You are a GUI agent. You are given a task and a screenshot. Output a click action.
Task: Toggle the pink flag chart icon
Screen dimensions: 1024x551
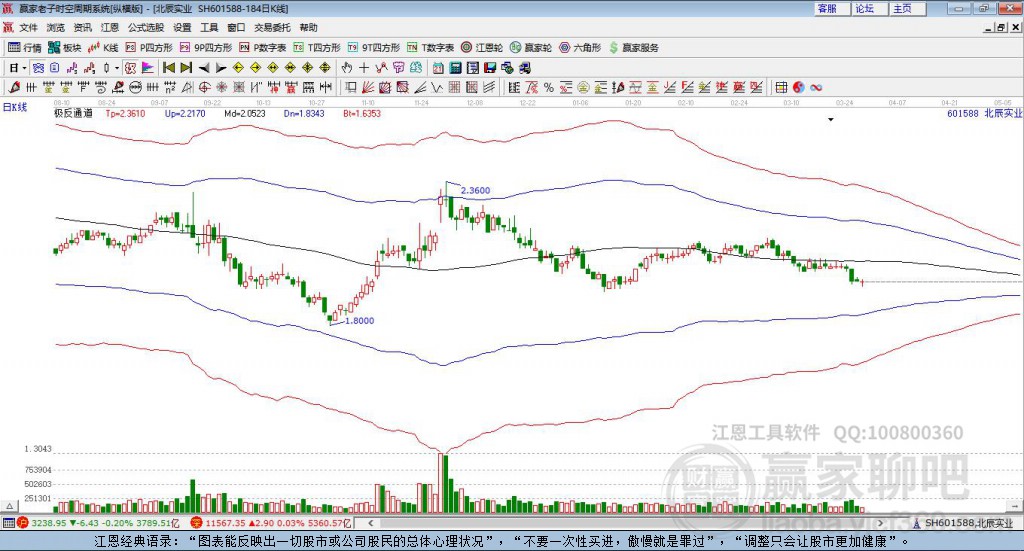(148, 68)
